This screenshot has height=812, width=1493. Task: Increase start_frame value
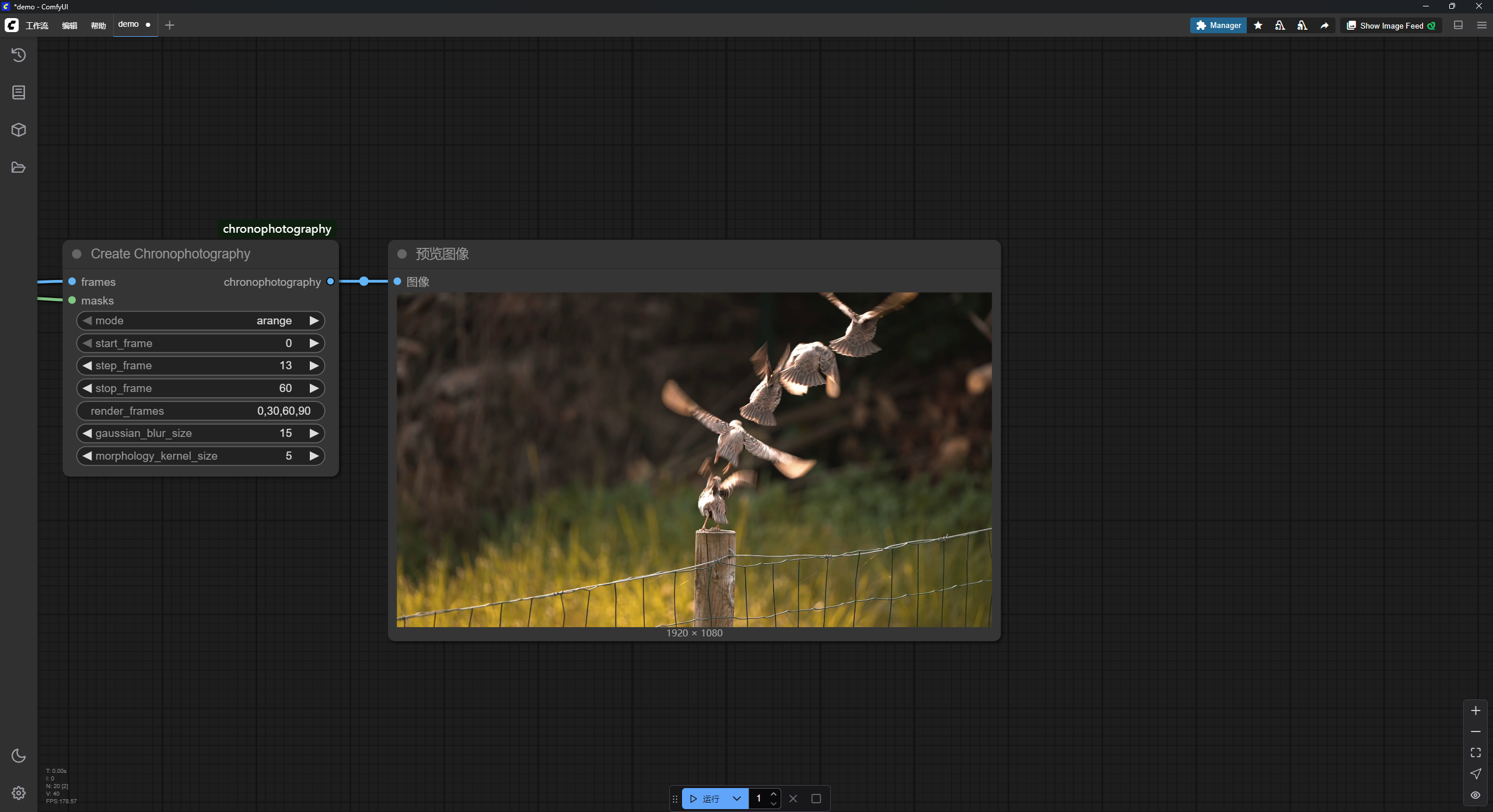click(x=314, y=343)
